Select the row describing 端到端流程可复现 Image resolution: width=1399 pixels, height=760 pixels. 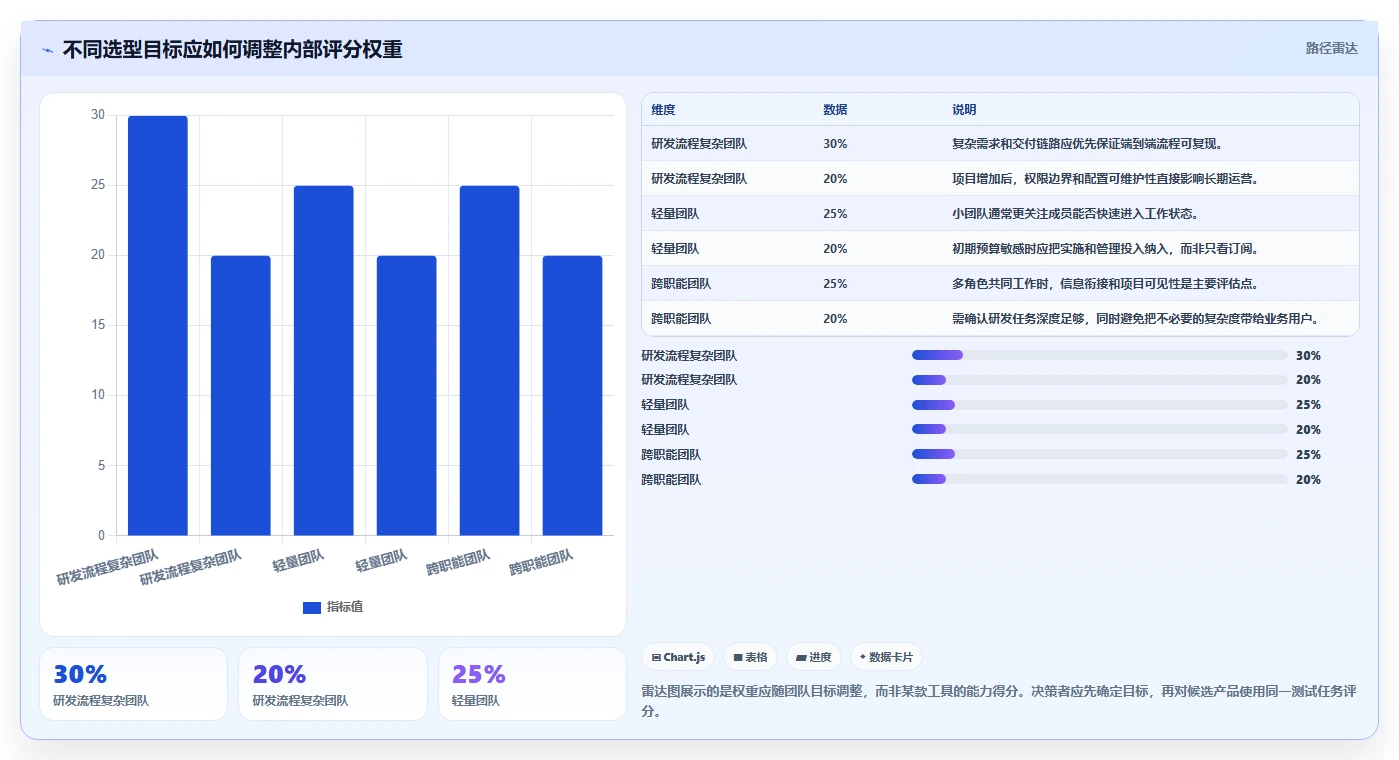pos(1000,144)
